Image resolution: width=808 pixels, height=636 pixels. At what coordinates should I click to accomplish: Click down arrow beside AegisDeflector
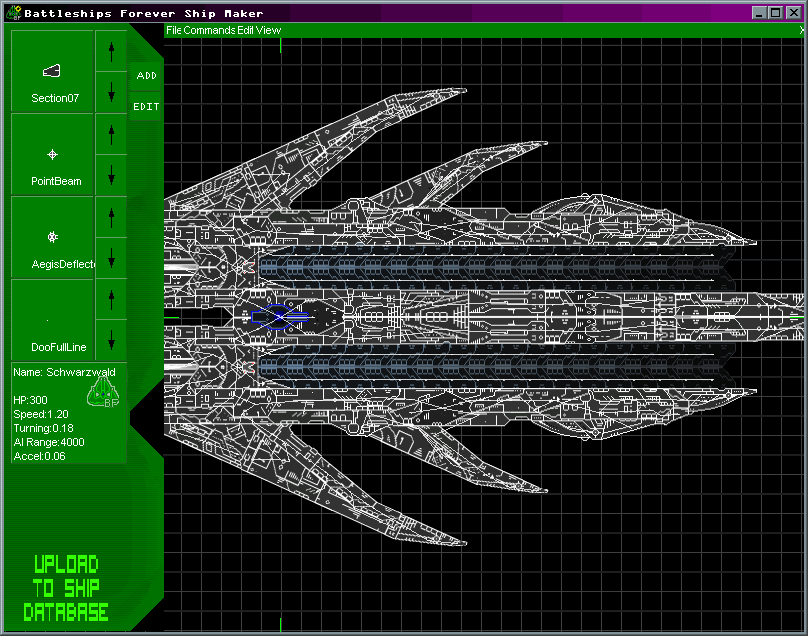click(x=111, y=258)
